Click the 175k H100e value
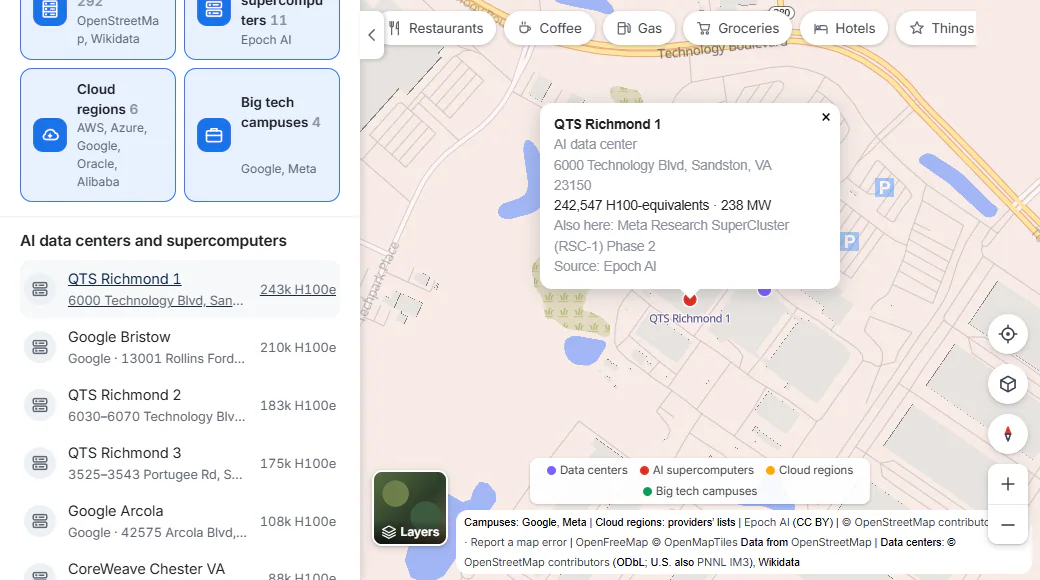1040x580 pixels. point(298,463)
